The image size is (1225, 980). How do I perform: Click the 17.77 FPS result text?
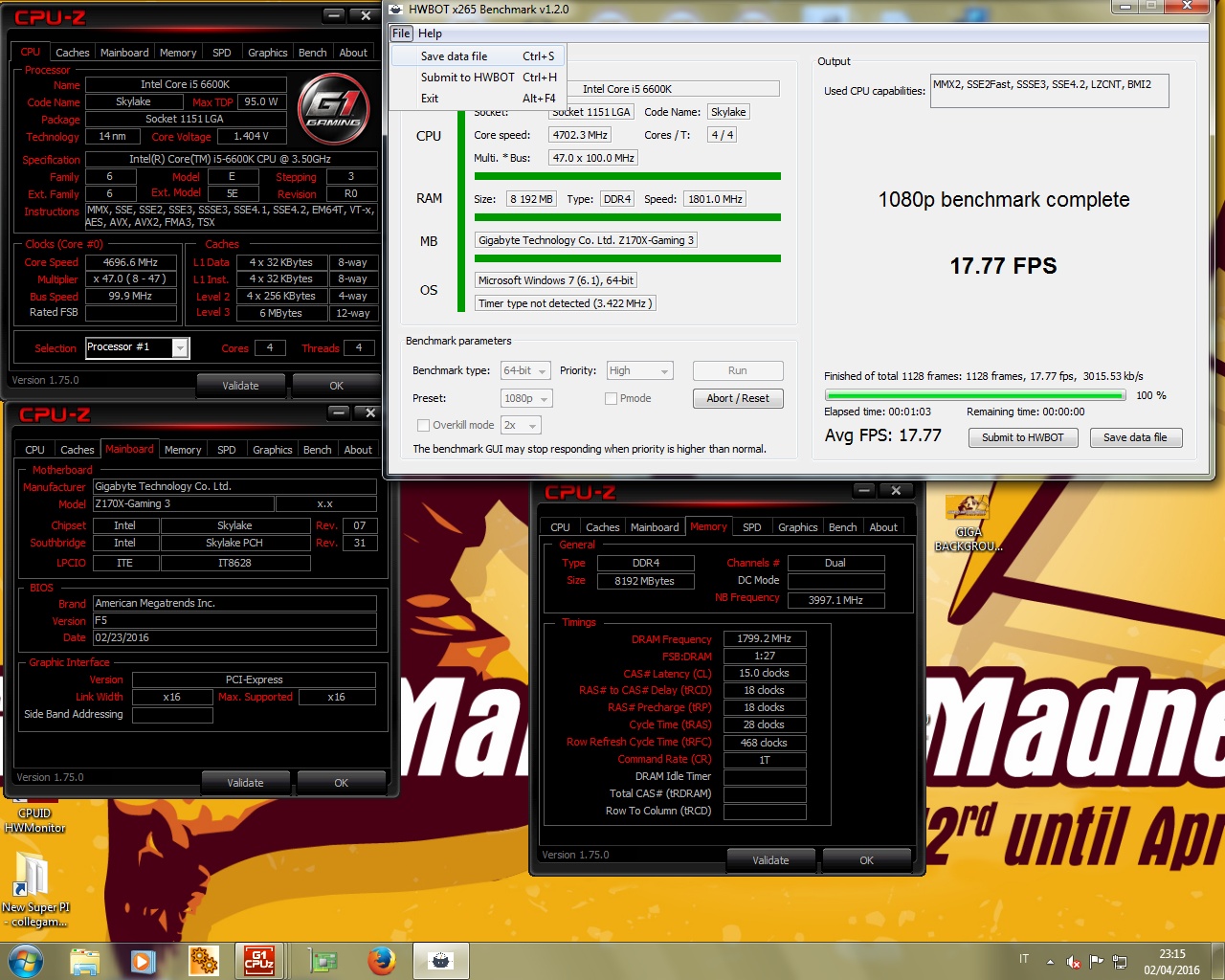pyautogui.click(x=1003, y=266)
